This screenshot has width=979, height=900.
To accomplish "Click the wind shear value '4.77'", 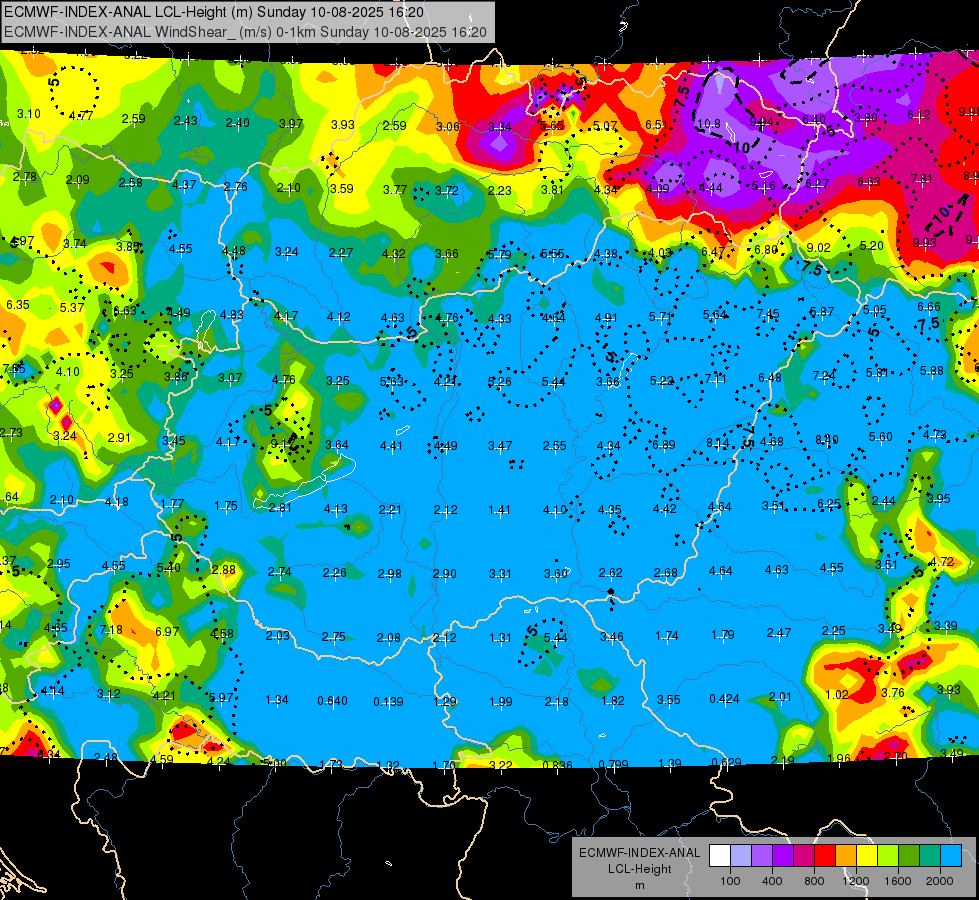I will click(x=81, y=116).
